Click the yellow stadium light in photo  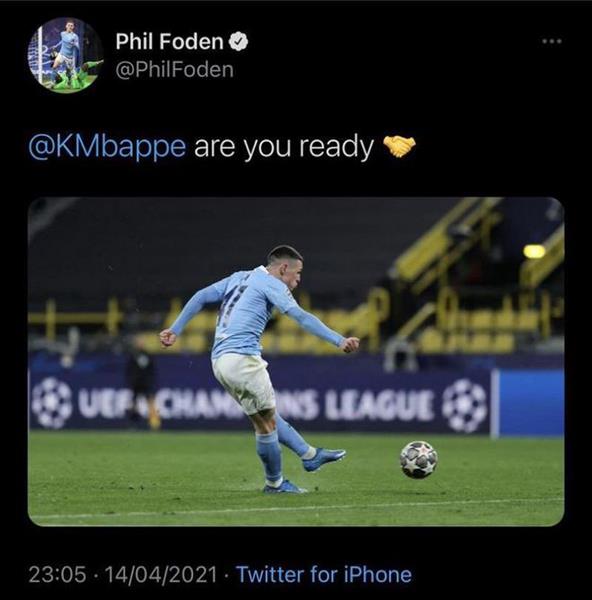534,251
